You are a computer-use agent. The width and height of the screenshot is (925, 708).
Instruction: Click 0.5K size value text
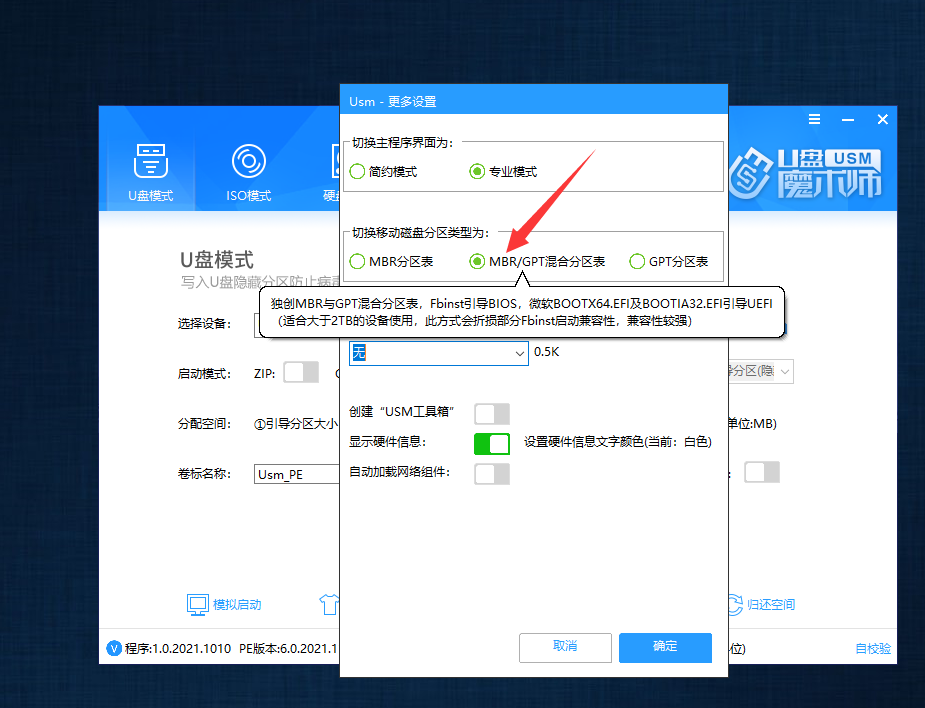[546, 352]
